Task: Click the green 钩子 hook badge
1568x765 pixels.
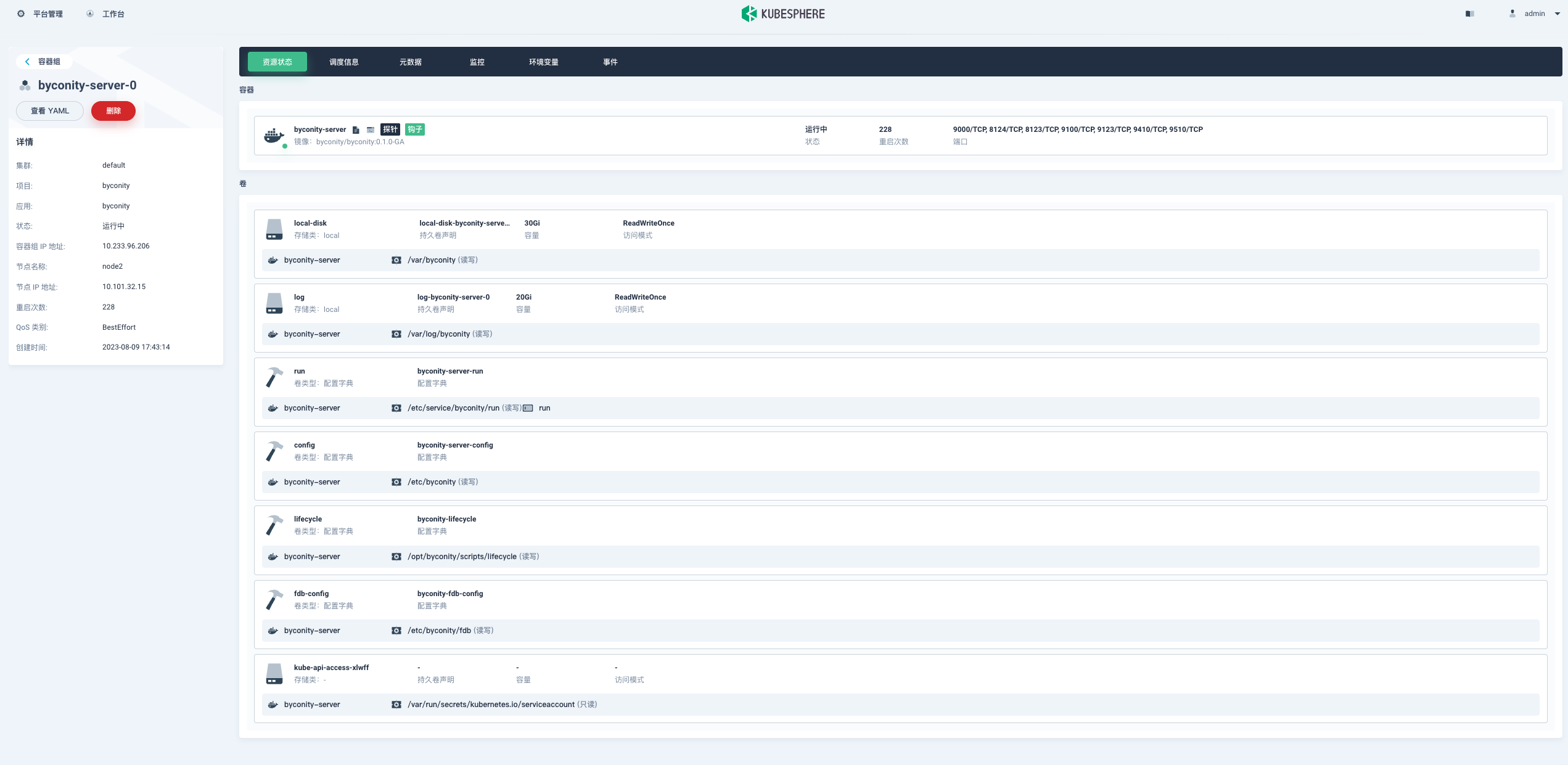Action: 415,129
